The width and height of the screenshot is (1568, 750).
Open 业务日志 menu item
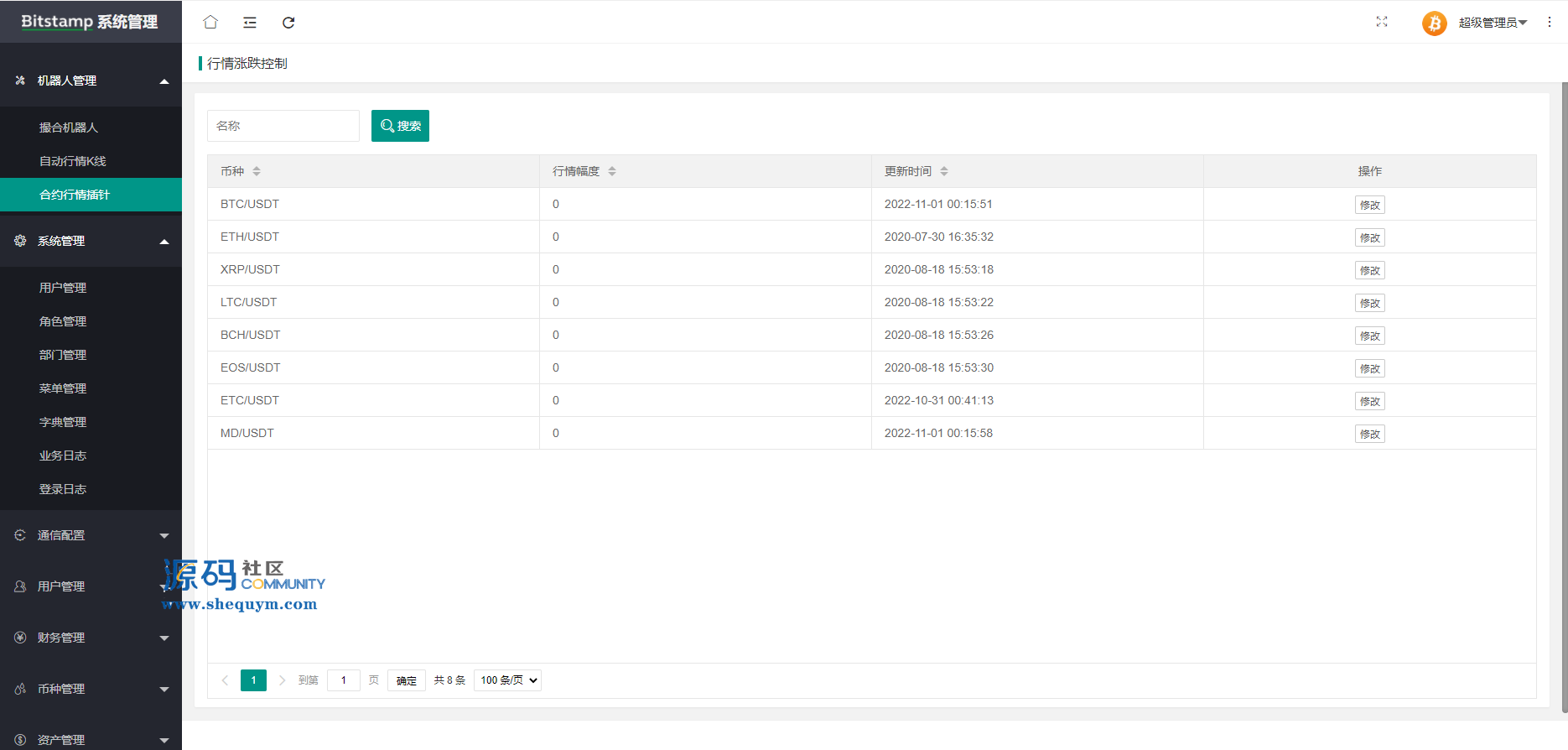(x=91, y=456)
